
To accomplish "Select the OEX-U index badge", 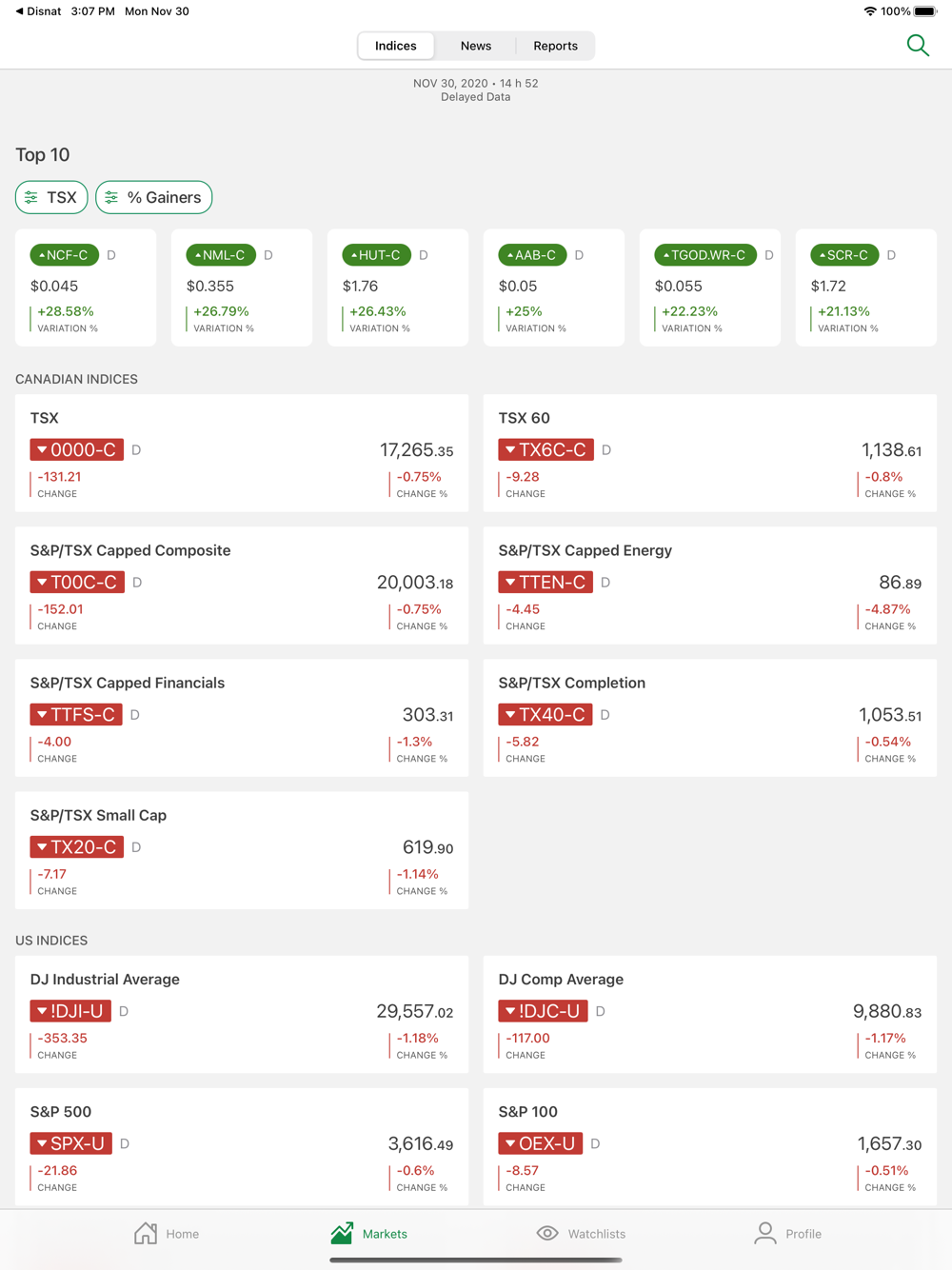I will (541, 1143).
